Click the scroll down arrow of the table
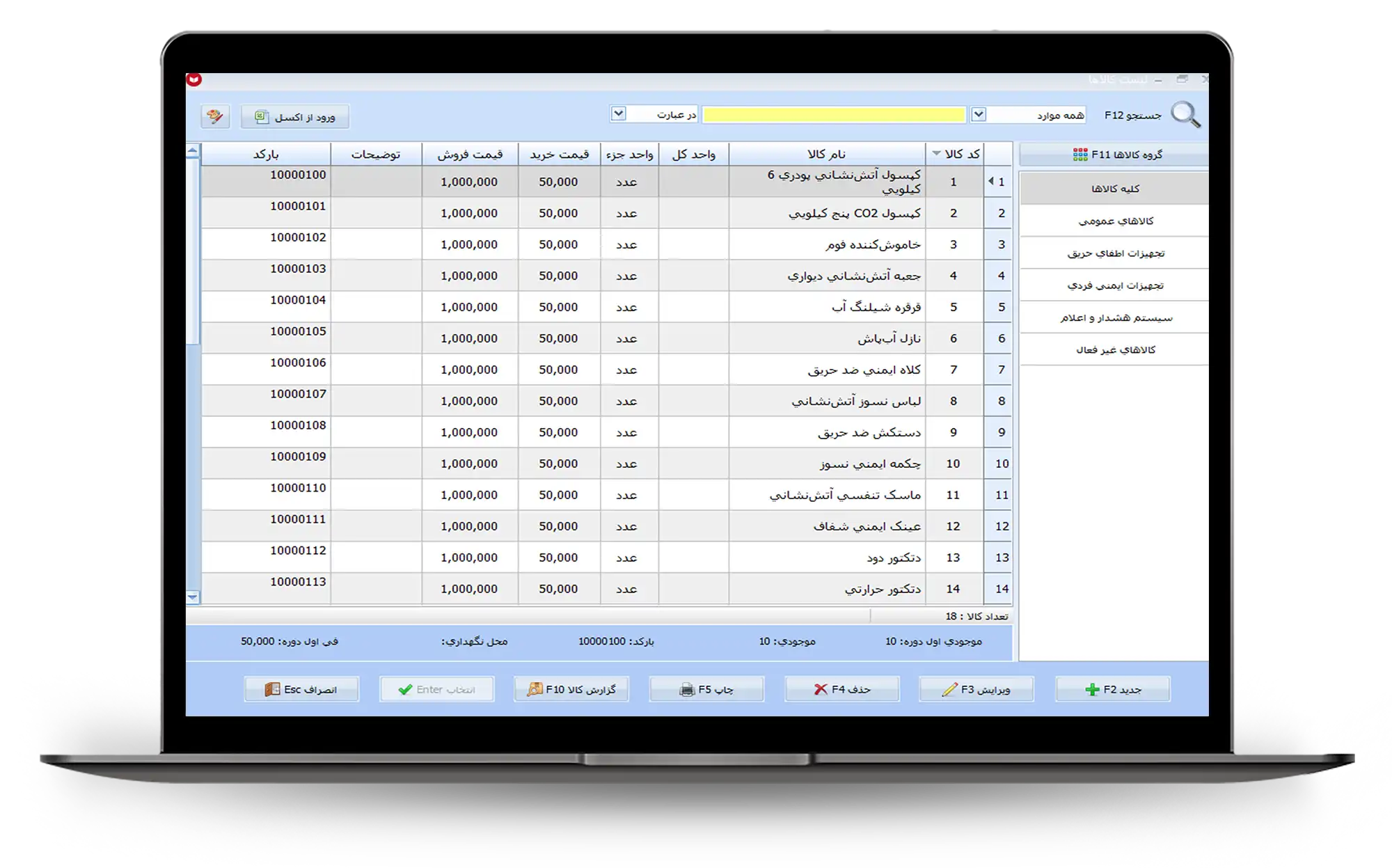Screen dimensions: 1392x868 click(x=193, y=597)
